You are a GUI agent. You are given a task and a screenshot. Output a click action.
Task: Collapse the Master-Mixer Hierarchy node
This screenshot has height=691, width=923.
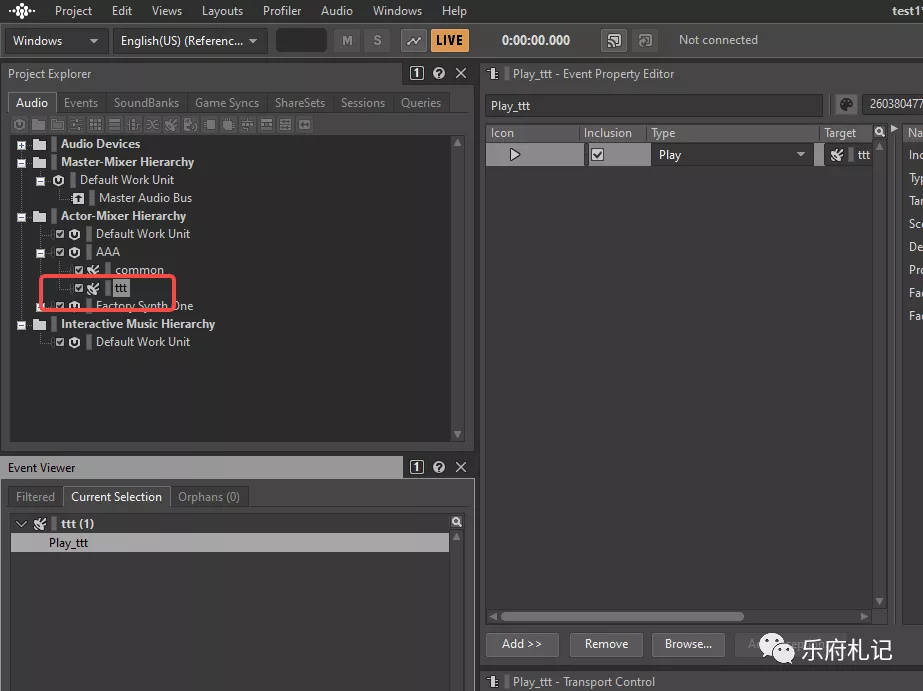point(22,162)
